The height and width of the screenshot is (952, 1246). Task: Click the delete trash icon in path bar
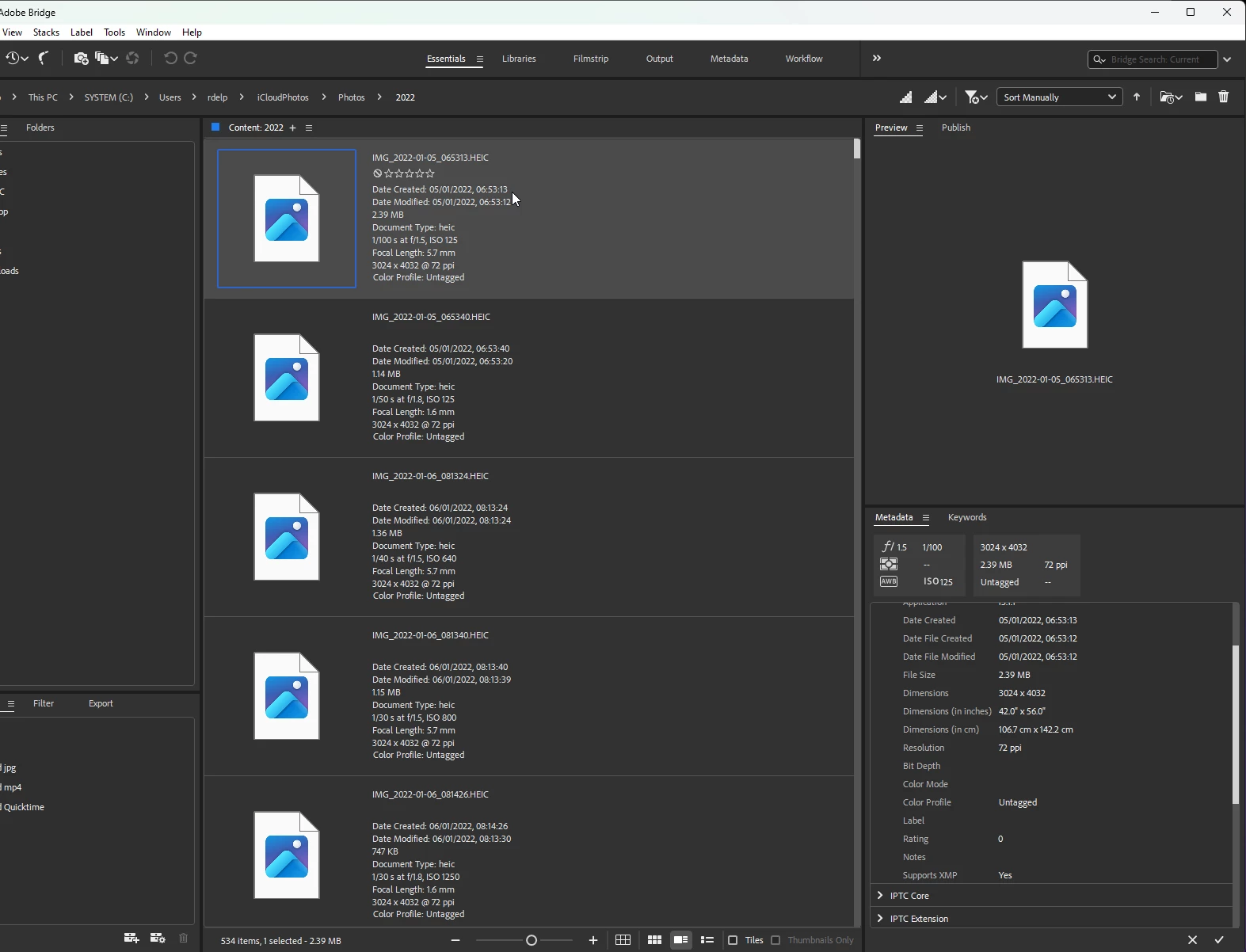(x=1224, y=97)
